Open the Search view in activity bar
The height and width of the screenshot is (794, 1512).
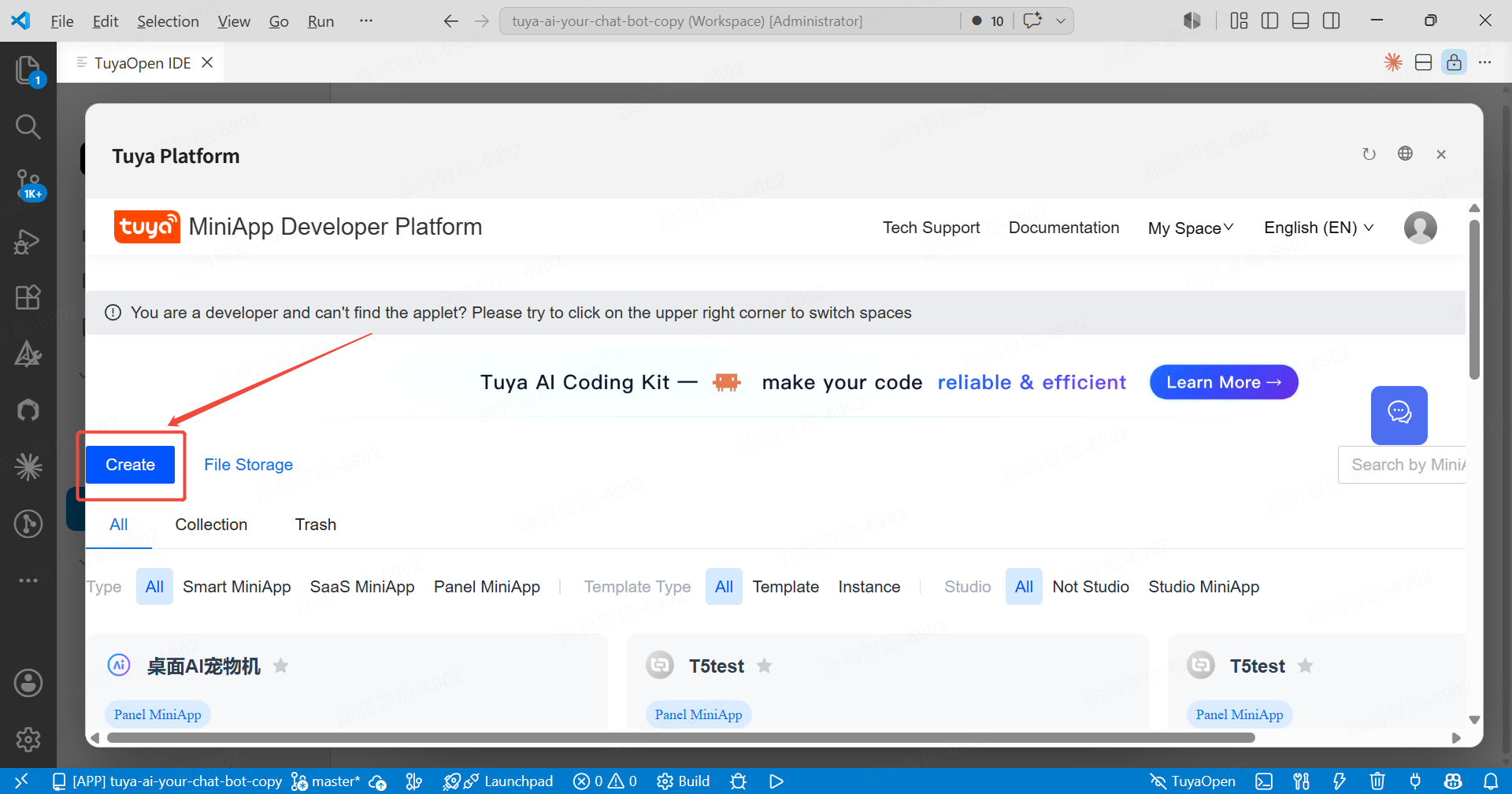point(28,126)
